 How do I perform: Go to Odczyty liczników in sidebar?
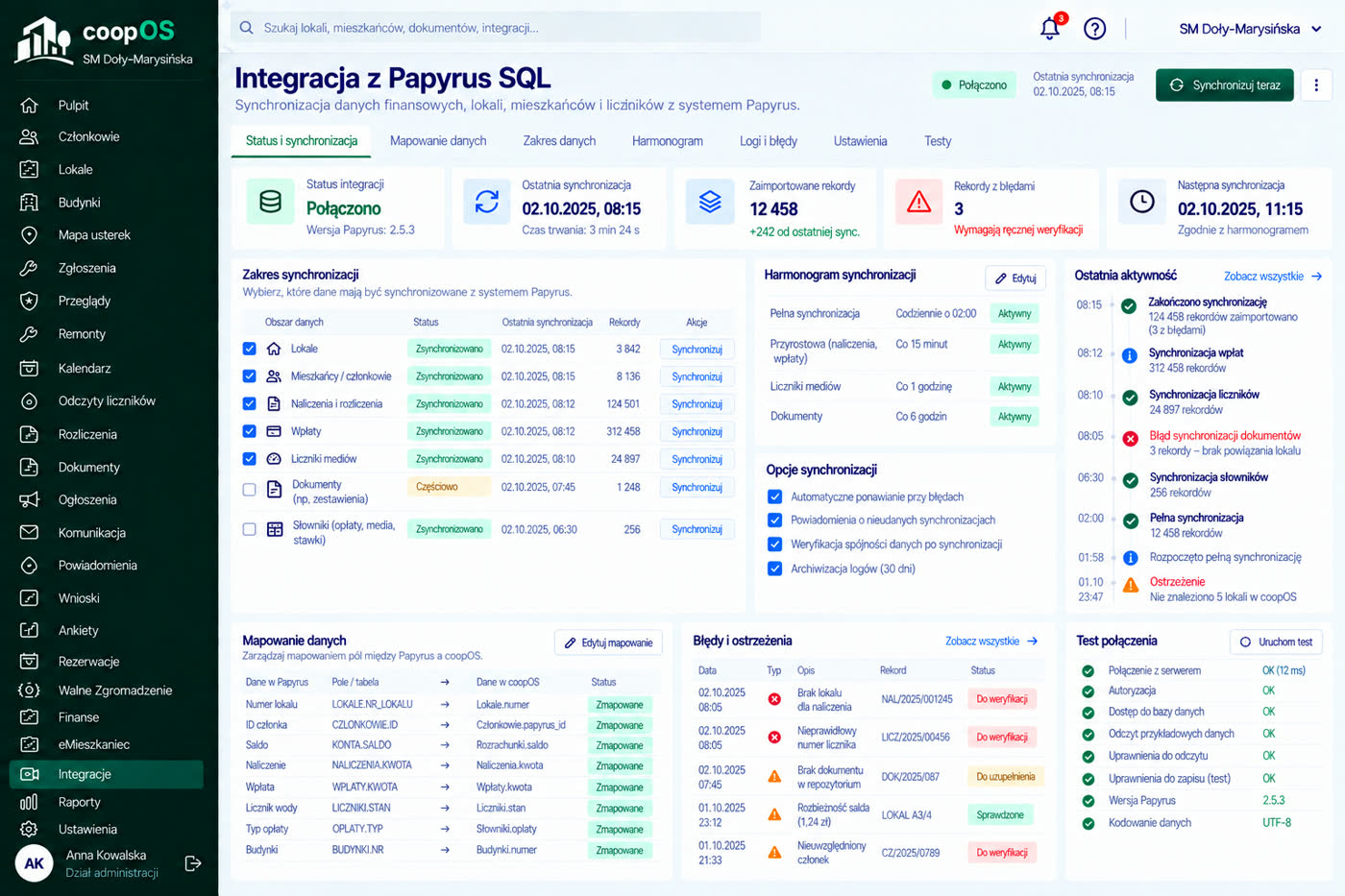[106, 401]
